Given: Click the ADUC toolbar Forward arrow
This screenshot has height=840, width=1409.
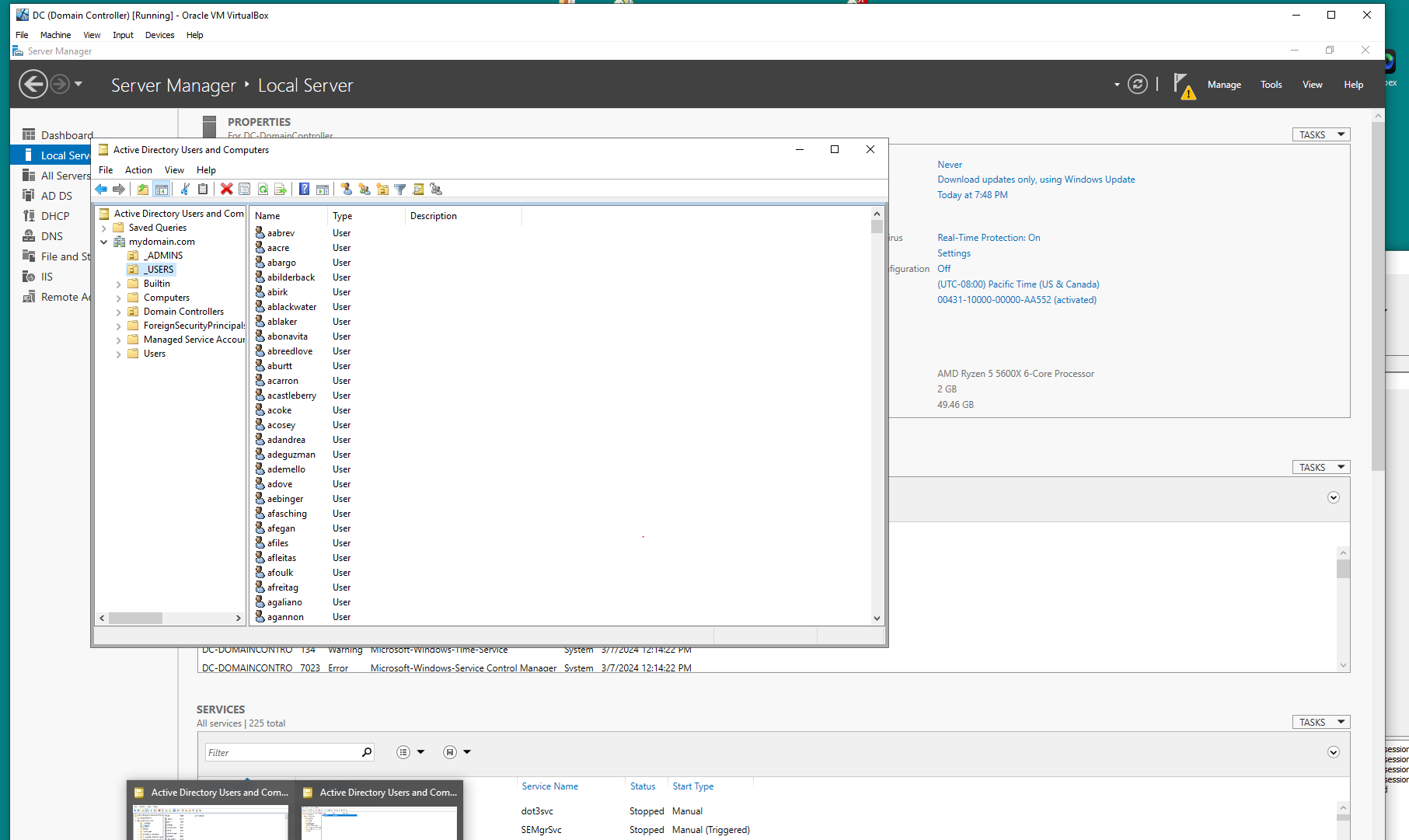Looking at the screenshot, I should coord(119,189).
